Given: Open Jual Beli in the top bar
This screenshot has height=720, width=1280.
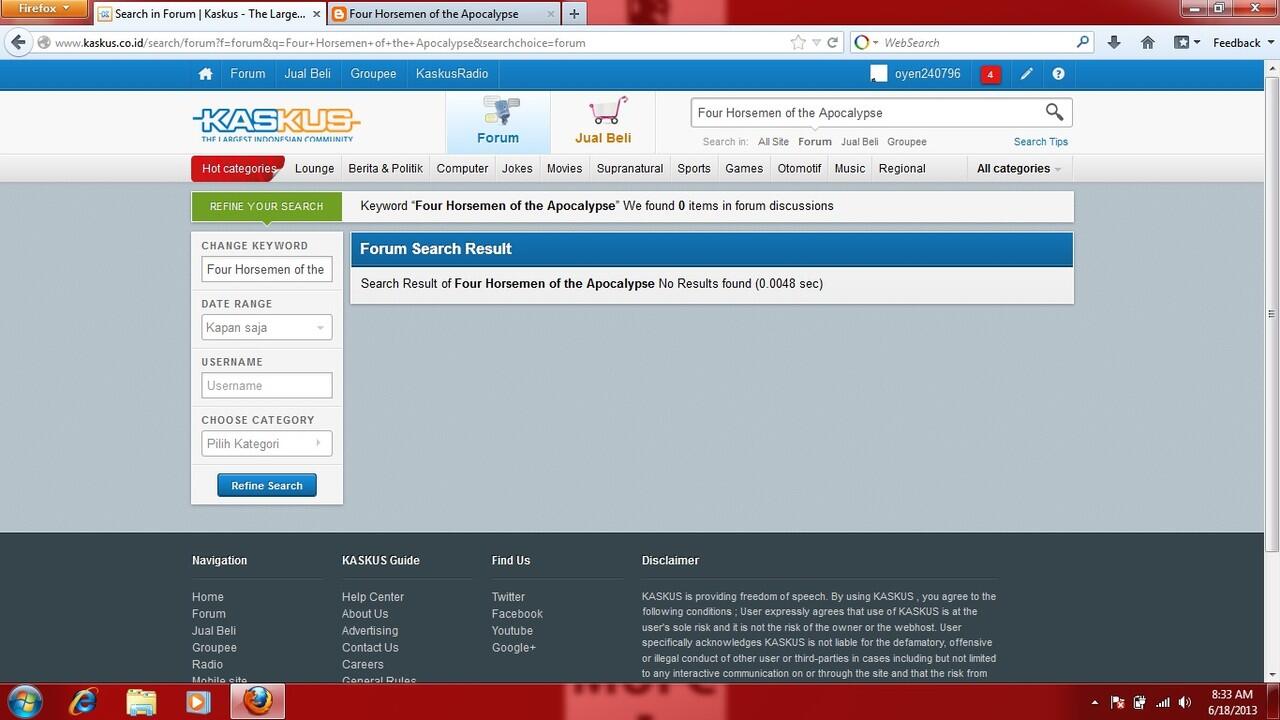Looking at the screenshot, I should coord(308,74).
